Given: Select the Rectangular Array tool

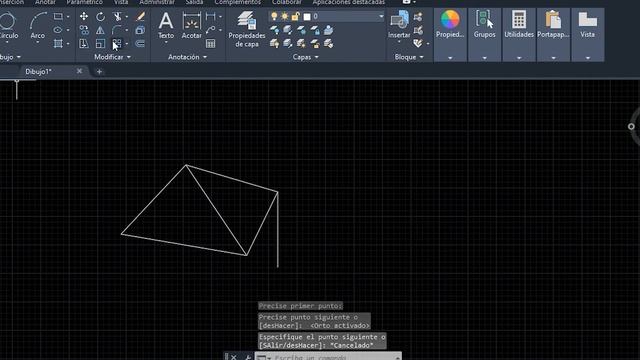Looking at the screenshot, I should tap(117, 43).
